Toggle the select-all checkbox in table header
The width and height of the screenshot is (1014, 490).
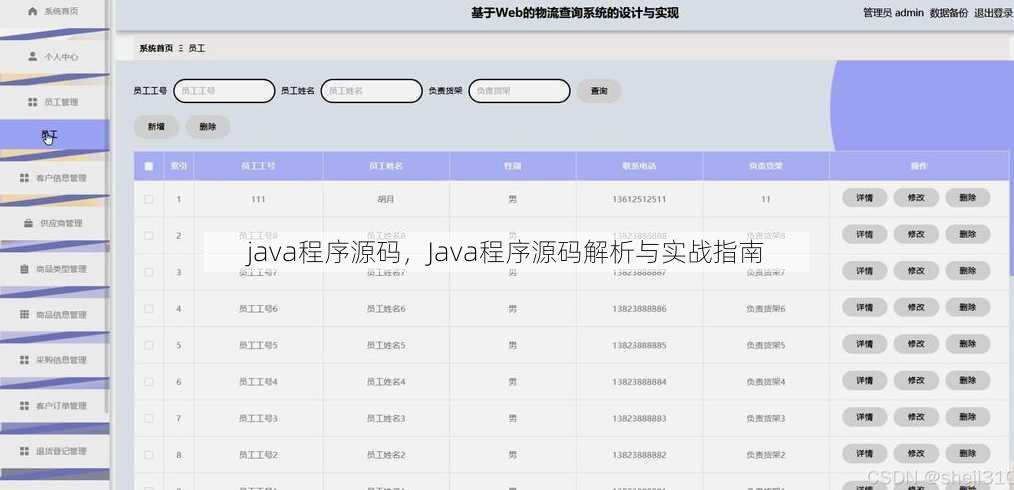coord(149,166)
